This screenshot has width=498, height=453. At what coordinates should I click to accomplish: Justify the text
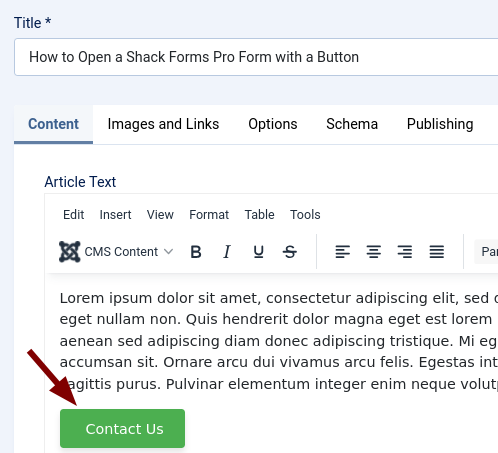click(436, 252)
